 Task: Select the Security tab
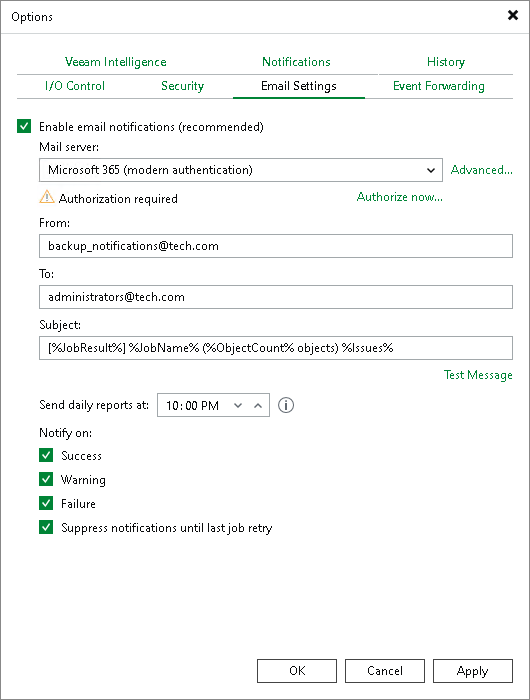click(183, 86)
